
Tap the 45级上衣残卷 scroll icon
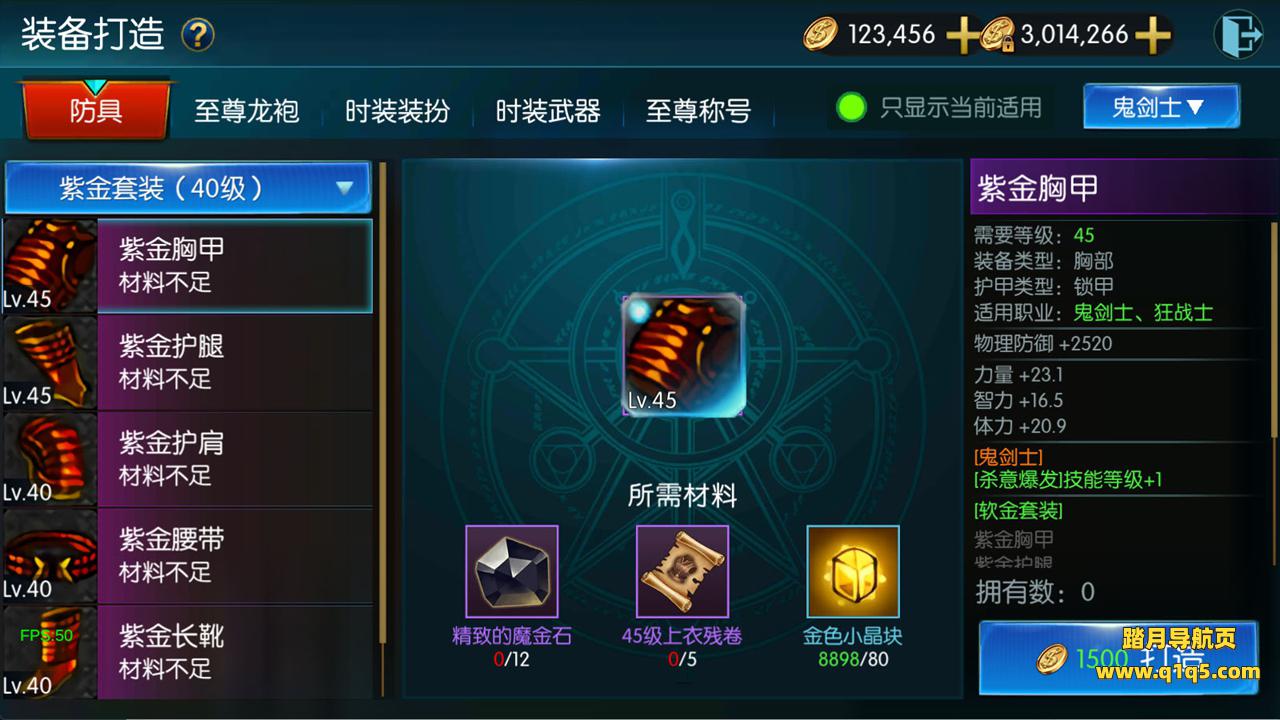click(x=682, y=572)
